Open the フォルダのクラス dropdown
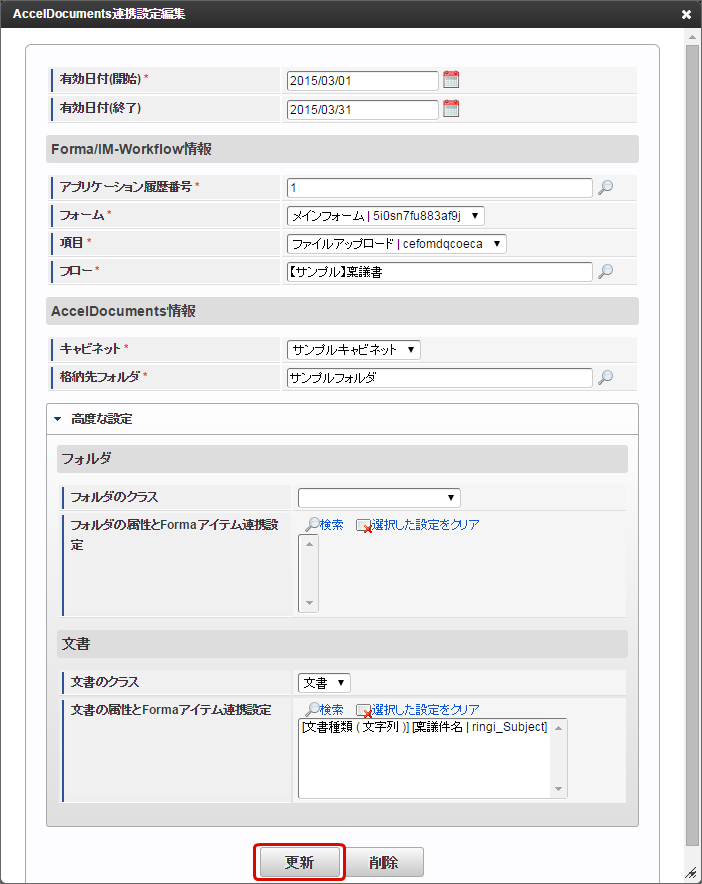This screenshot has height=884, width=702. pyautogui.click(x=379, y=498)
